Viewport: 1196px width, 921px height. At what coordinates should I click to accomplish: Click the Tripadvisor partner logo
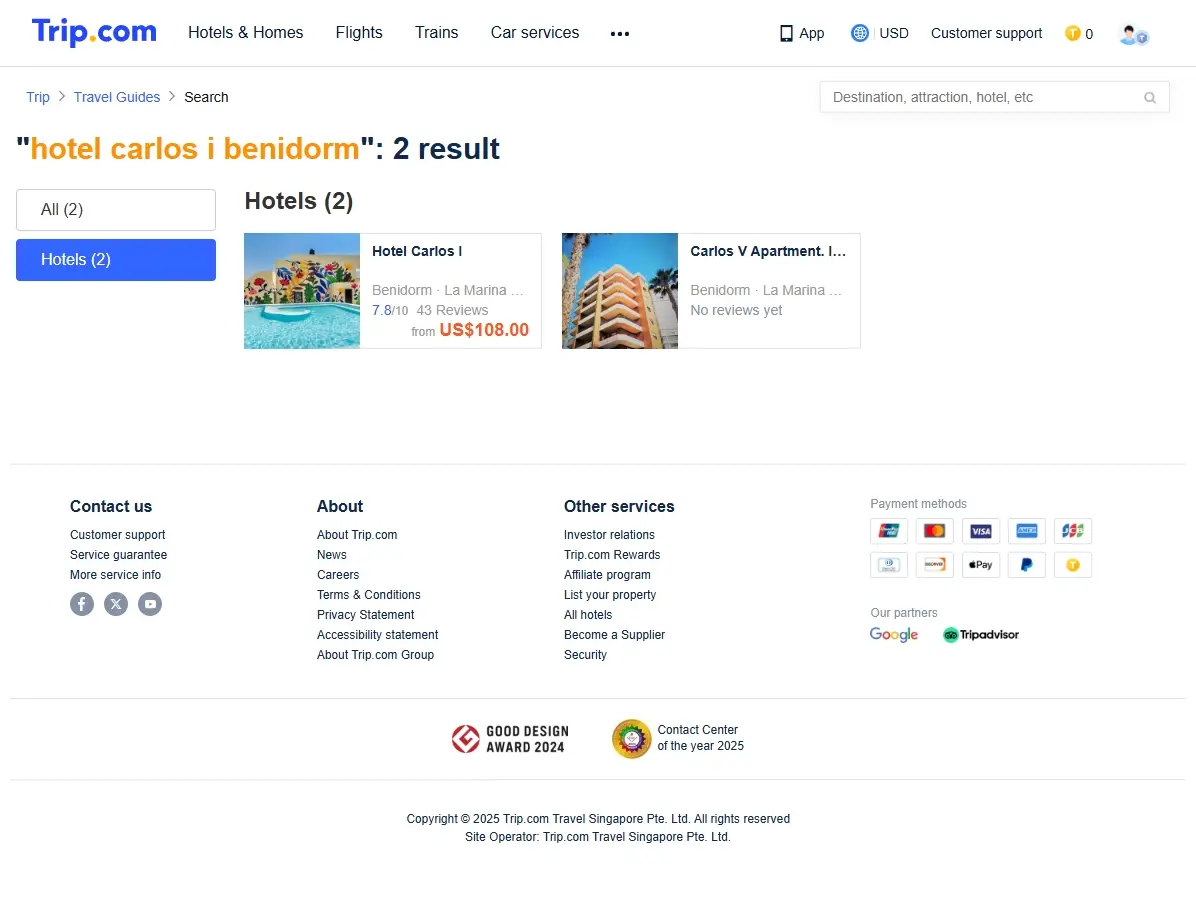click(981, 635)
